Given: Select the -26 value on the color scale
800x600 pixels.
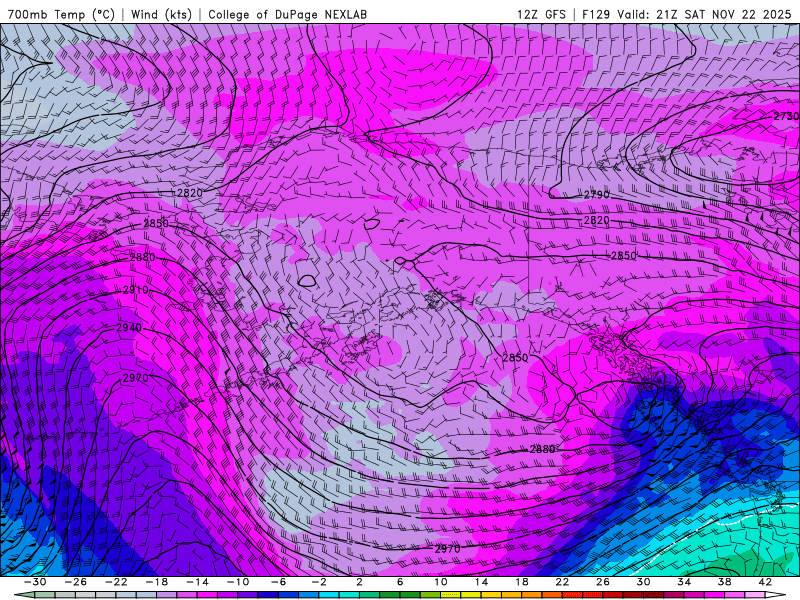Looking at the screenshot, I should coord(76,582).
